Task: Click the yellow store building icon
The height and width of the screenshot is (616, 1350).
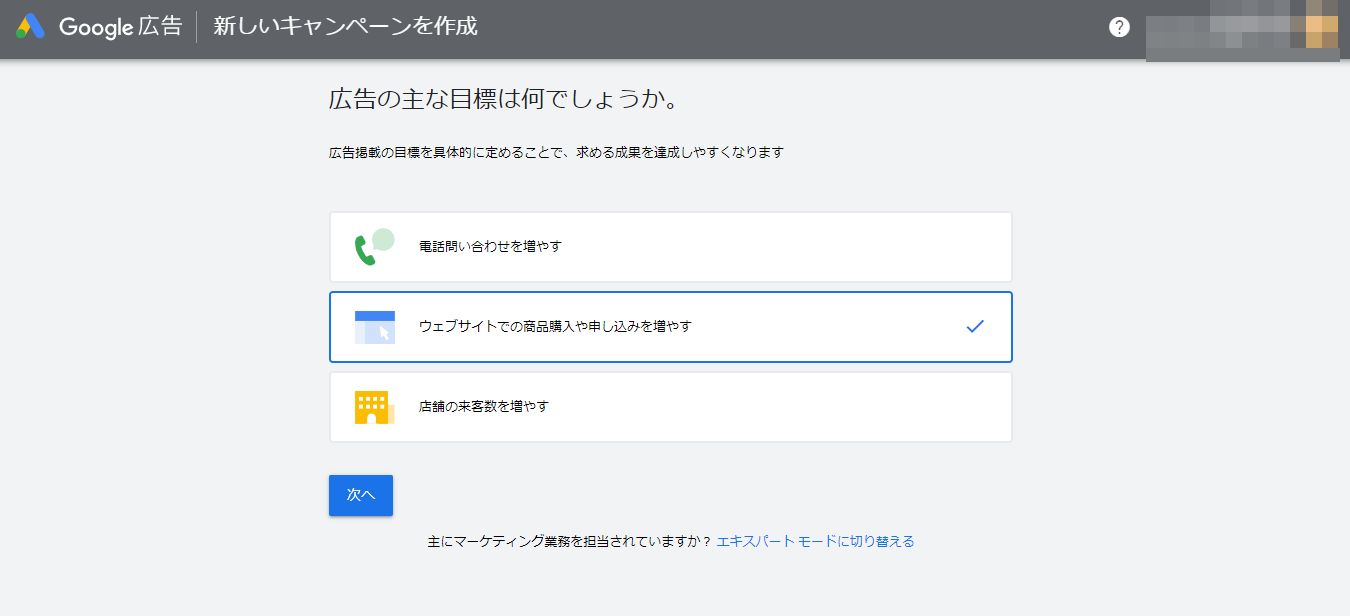Action: (x=373, y=407)
